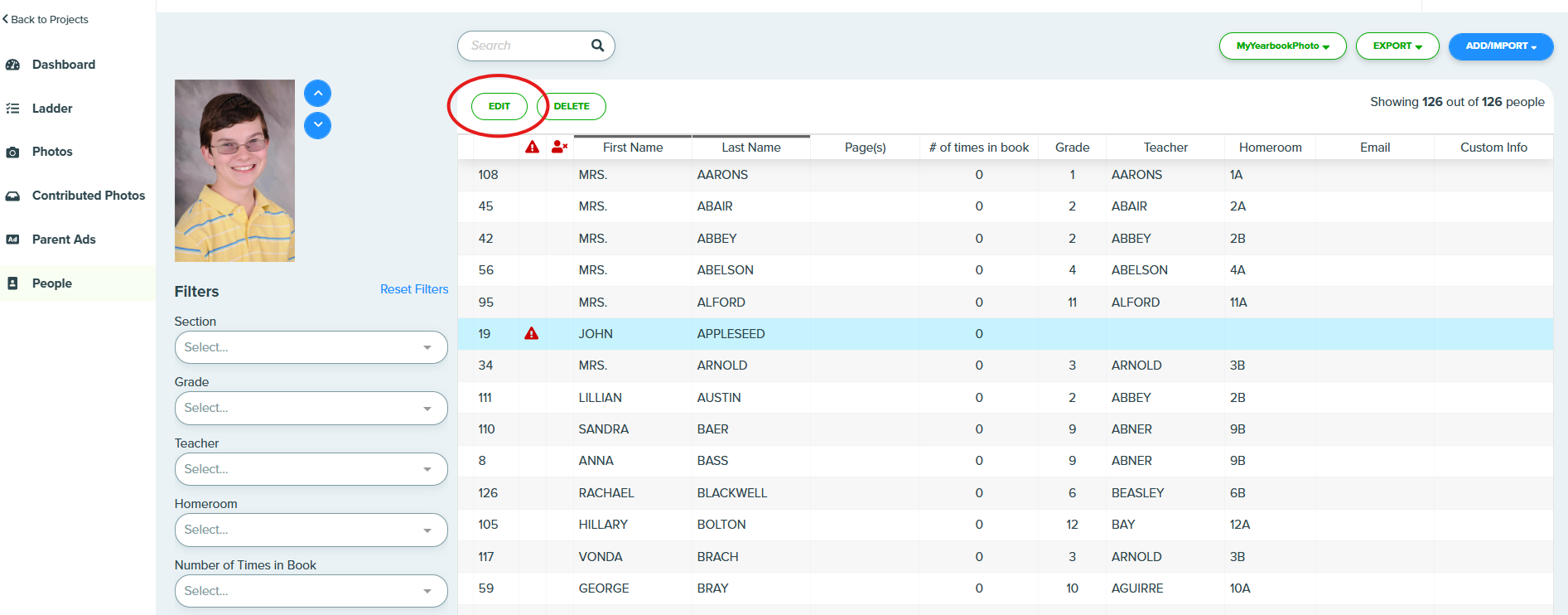
Task: Go to next person with down arrow
Action: click(317, 125)
